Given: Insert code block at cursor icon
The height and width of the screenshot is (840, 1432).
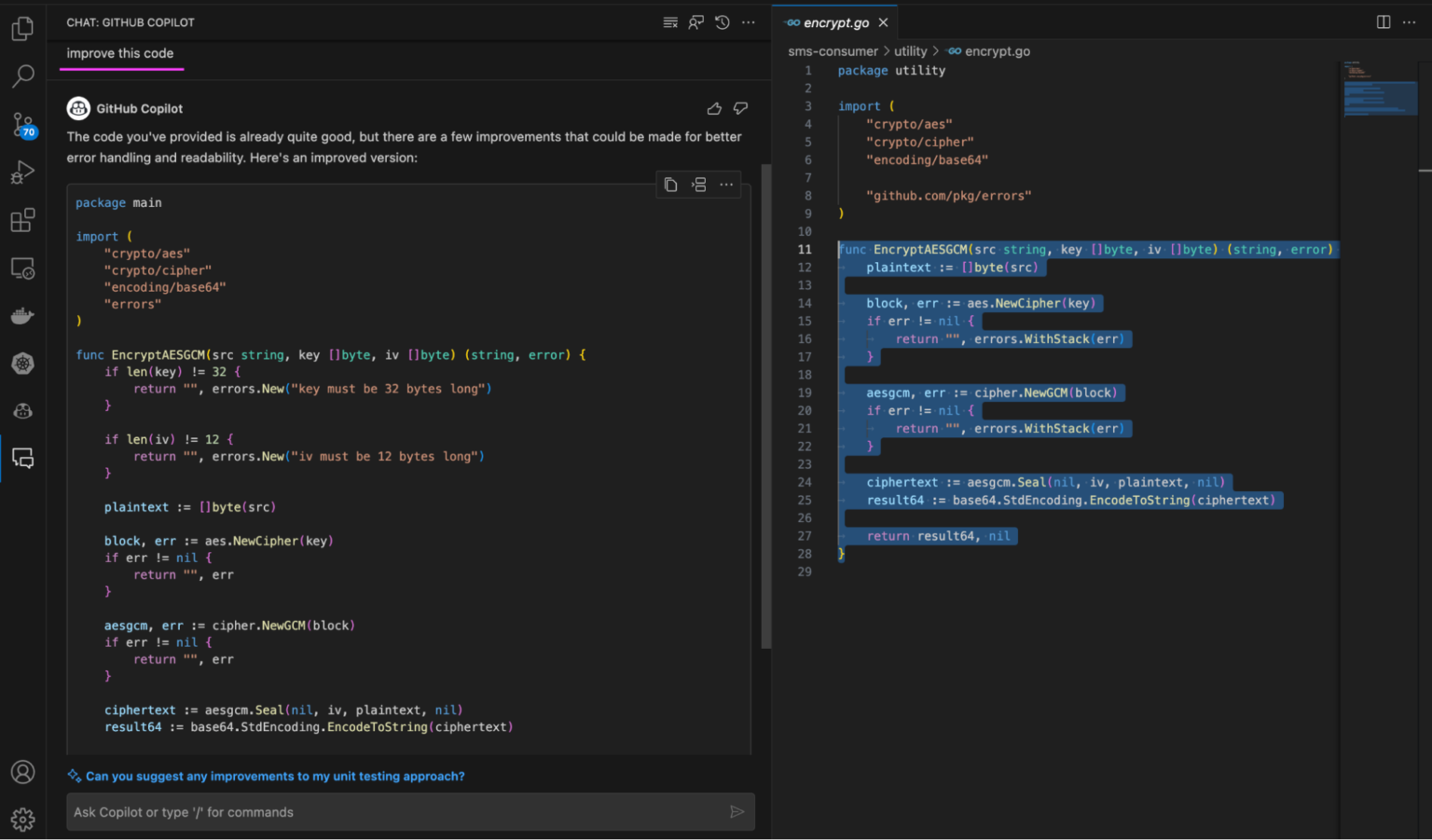Looking at the screenshot, I should coord(698,185).
